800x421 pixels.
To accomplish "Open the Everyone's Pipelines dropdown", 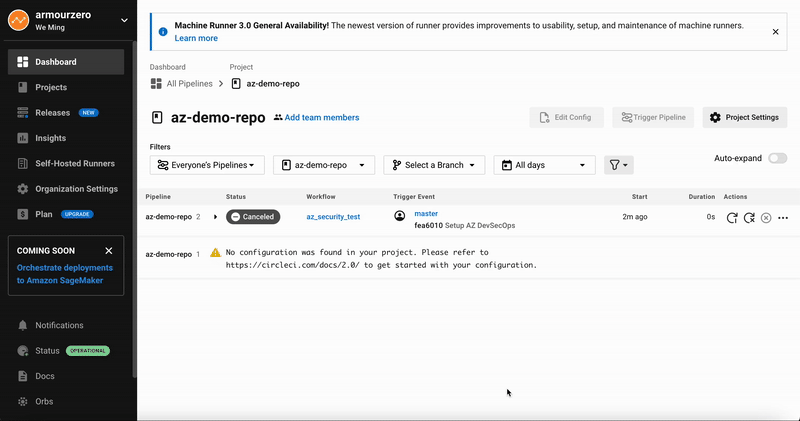I will (x=208, y=165).
